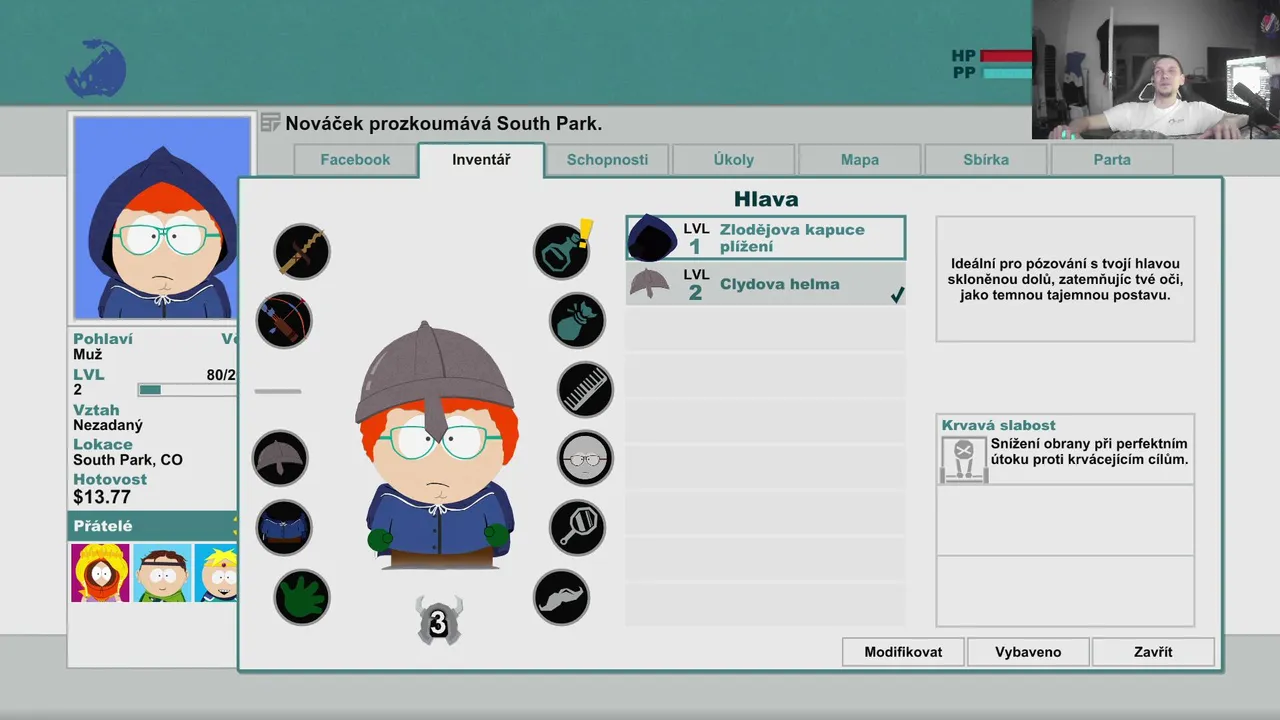Select the Clydova helma item row

click(x=766, y=284)
